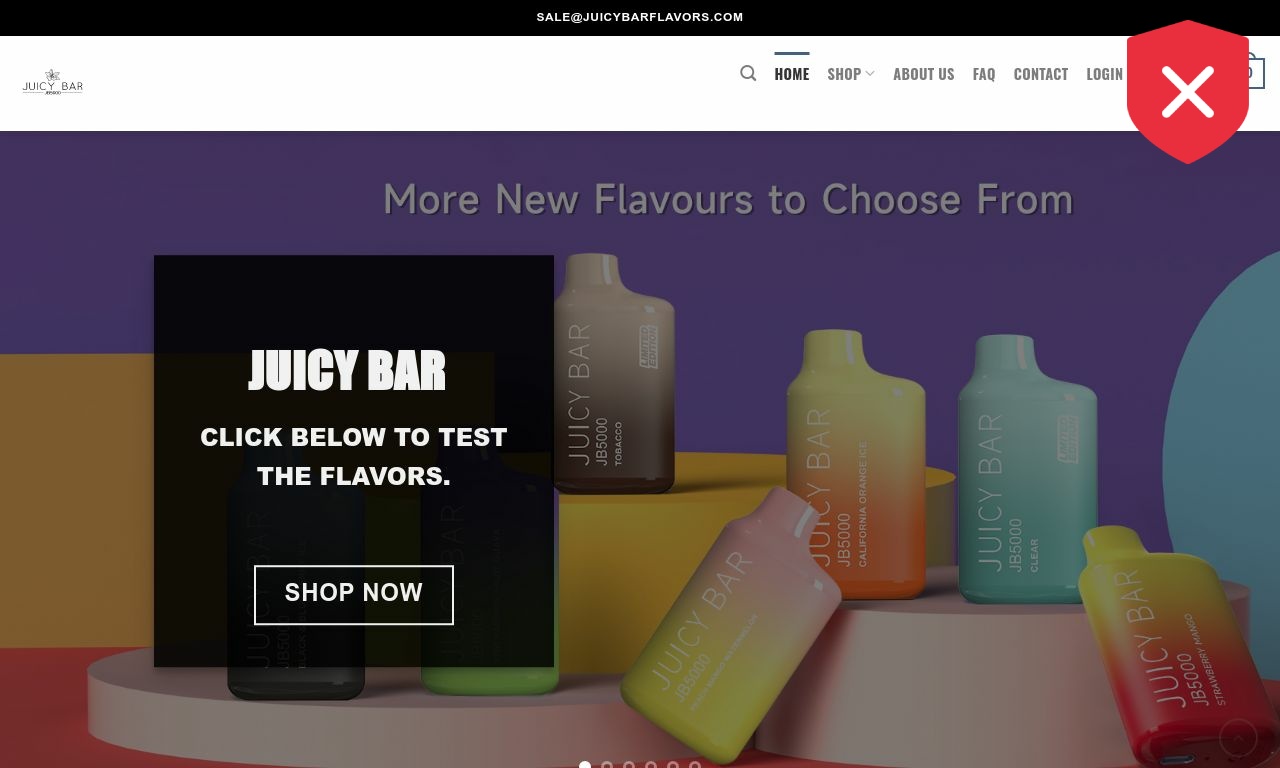Screen dimensions: 1280x768
Task: Click the Juicy Bar logo
Action: [53, 82]
